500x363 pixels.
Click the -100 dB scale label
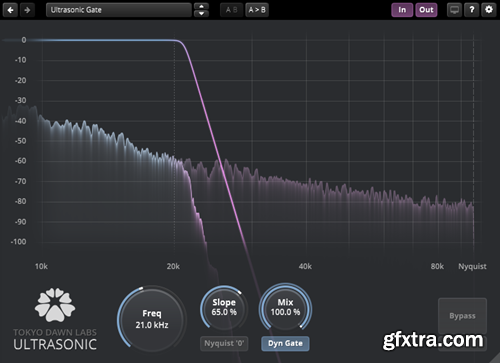18,242
